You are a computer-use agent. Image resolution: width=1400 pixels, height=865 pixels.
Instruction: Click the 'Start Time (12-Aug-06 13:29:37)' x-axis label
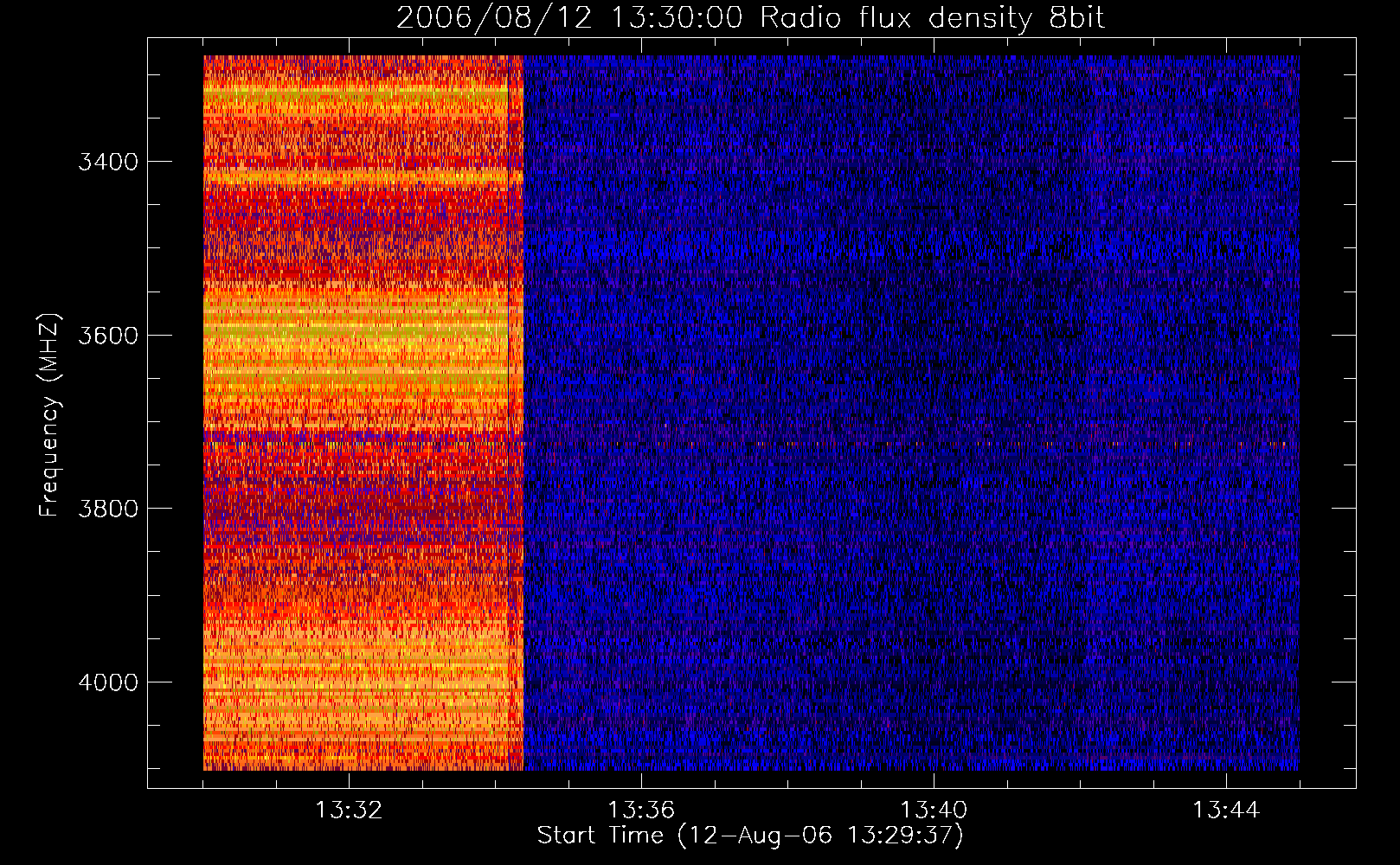coord(750,836)
